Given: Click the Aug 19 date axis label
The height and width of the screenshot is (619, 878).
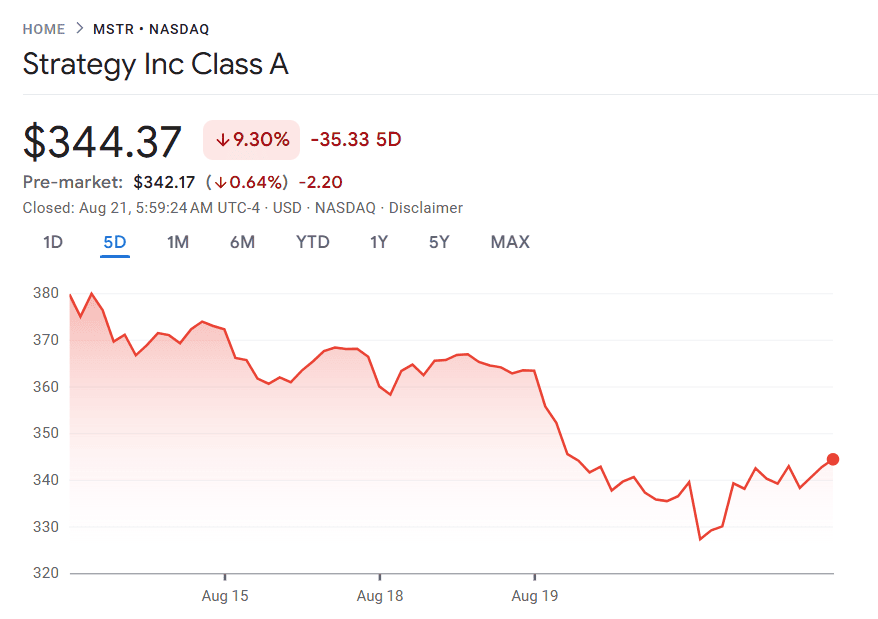Looking at the screenshot, I should [x=535, y=596].
